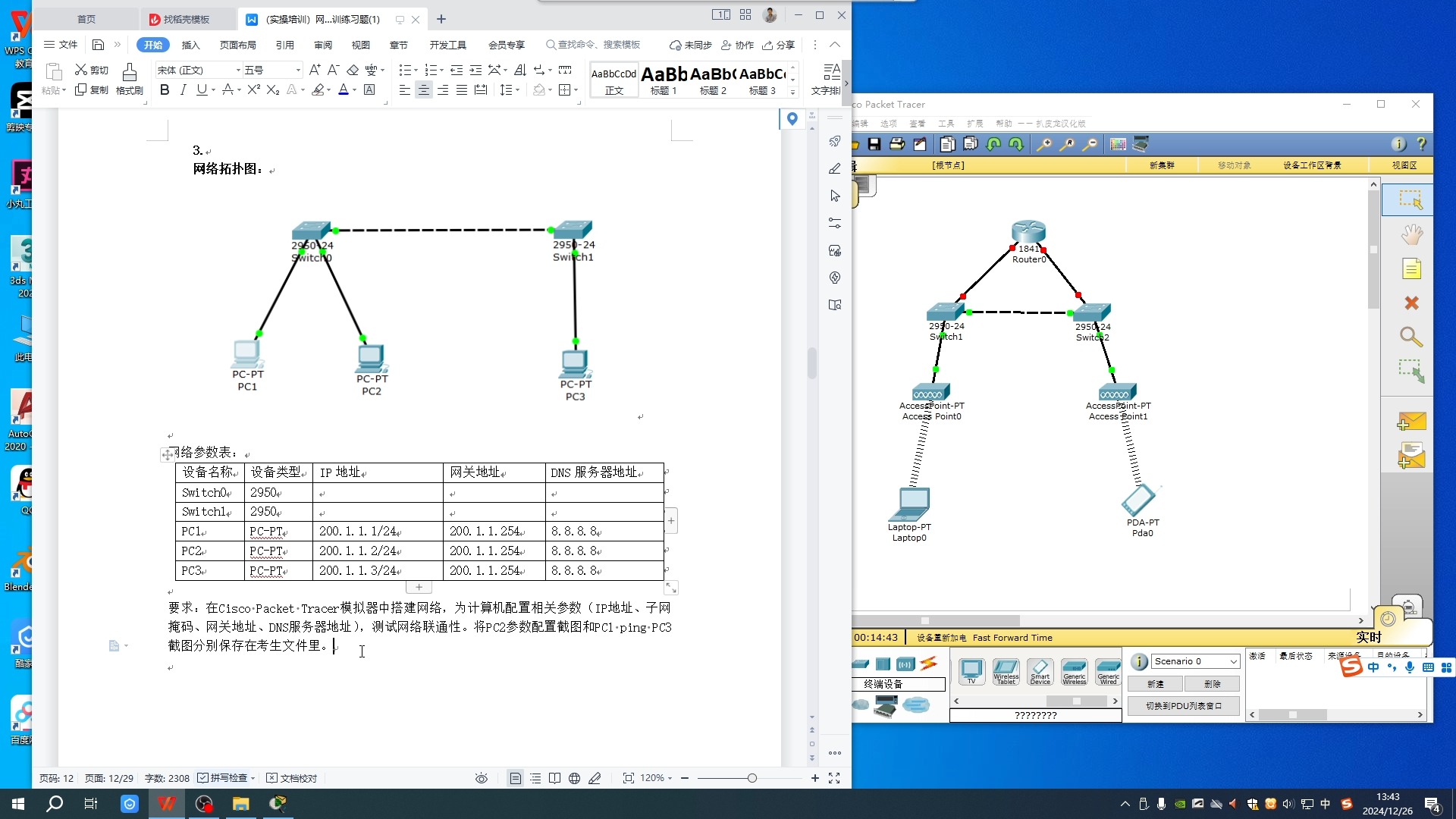Select the Wireless Tablet device icon
1456x819 pixels.
tap(1006, 671)
